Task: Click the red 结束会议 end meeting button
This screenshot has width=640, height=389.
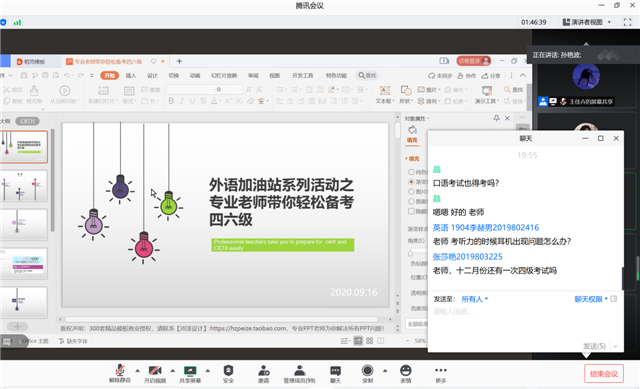Action: tap(604, 373)
